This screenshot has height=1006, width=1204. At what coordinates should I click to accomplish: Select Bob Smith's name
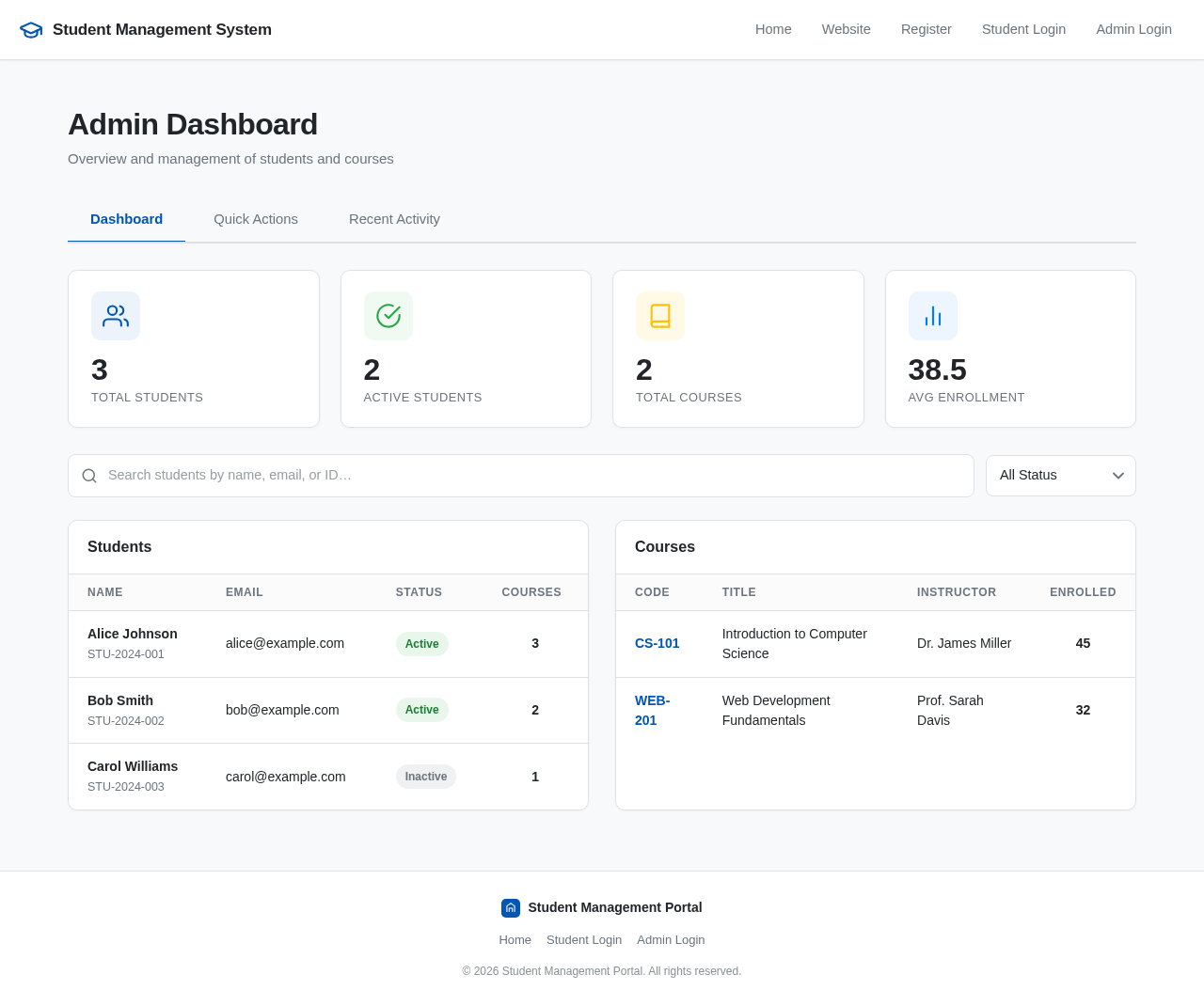120,700
